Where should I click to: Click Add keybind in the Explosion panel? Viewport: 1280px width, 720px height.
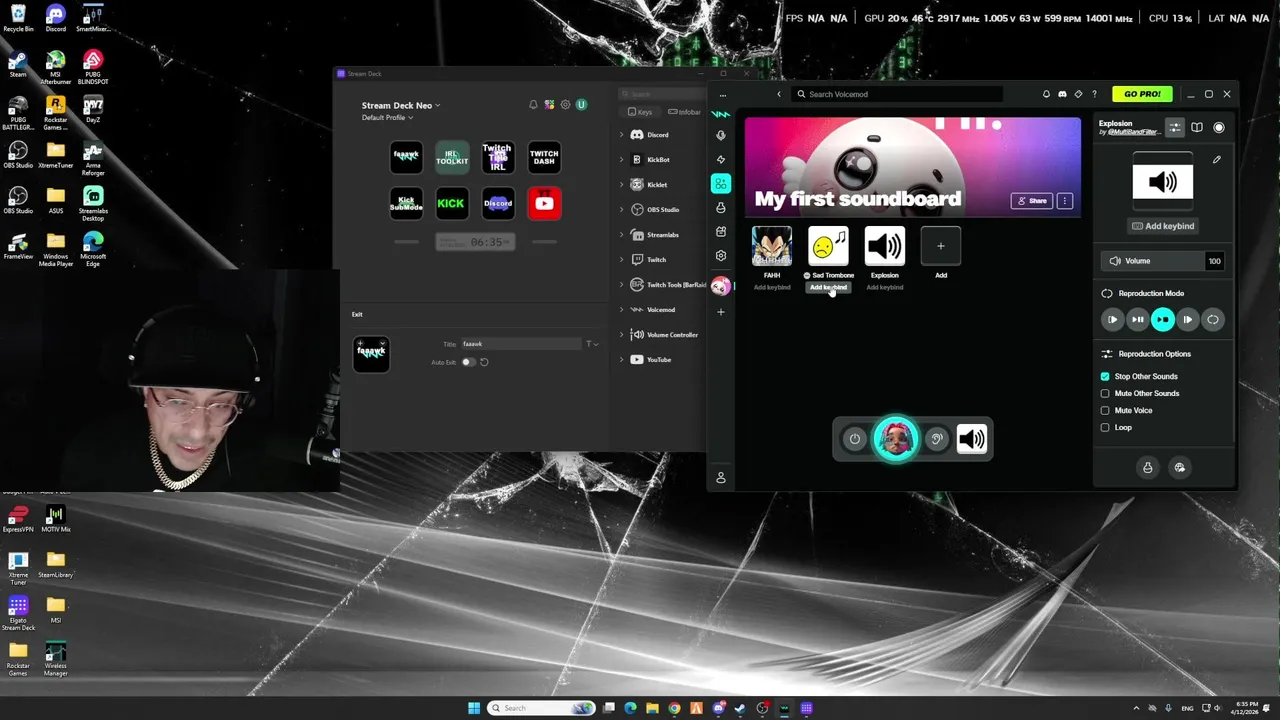point(1163,226)
